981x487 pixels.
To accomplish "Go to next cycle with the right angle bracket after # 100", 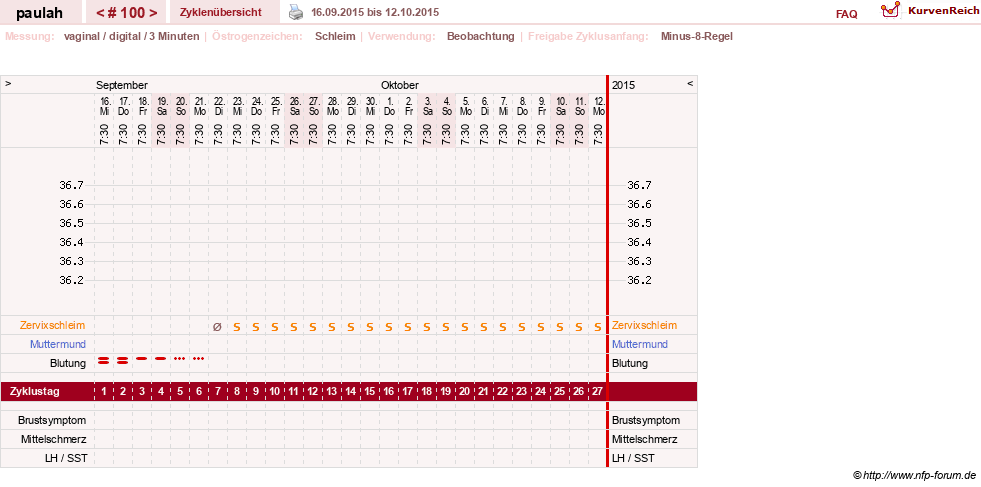I will coord(153,13).
